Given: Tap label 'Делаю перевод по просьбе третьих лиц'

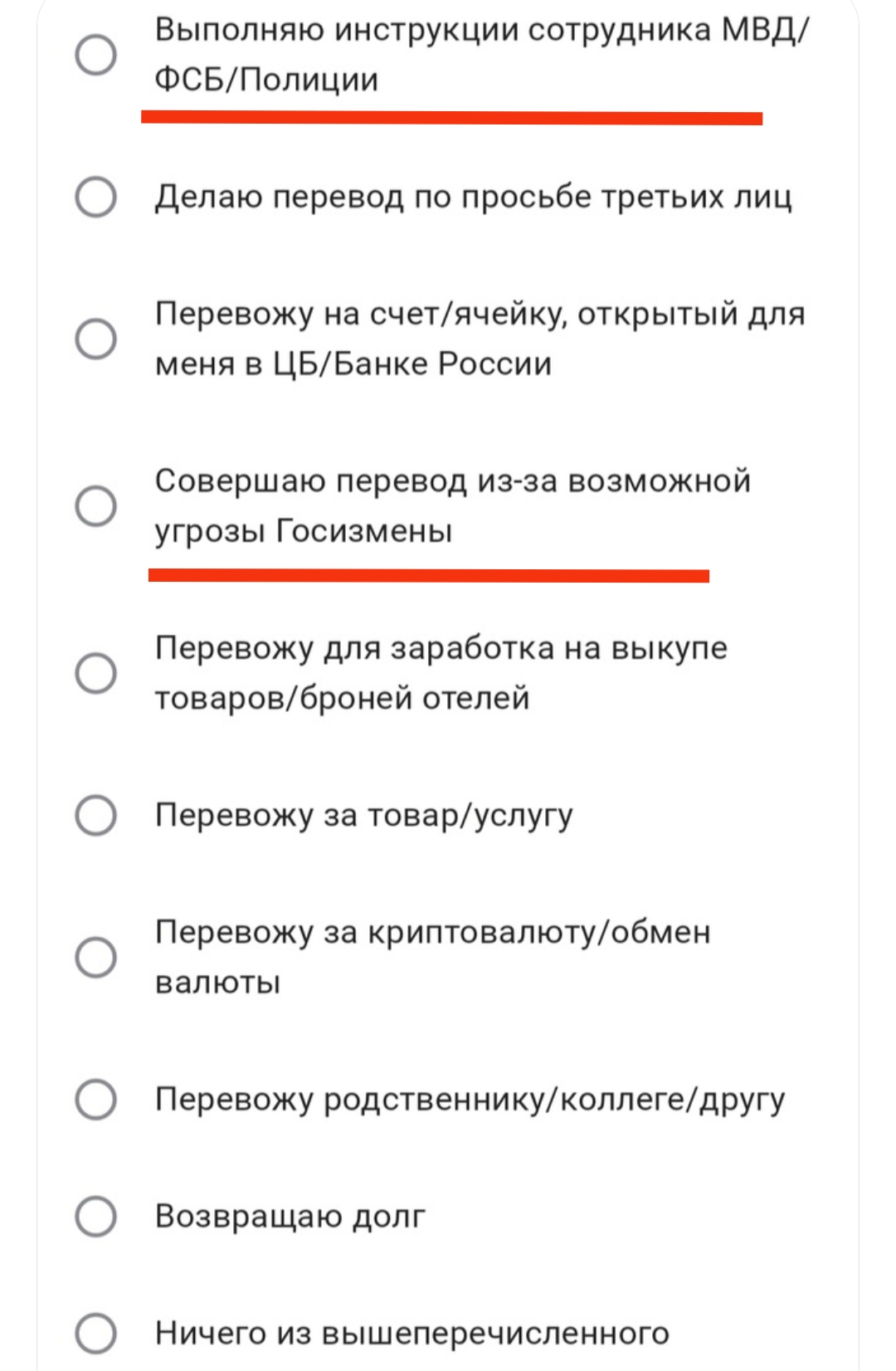Looking at the screenshot, I should tap(473, 198).
